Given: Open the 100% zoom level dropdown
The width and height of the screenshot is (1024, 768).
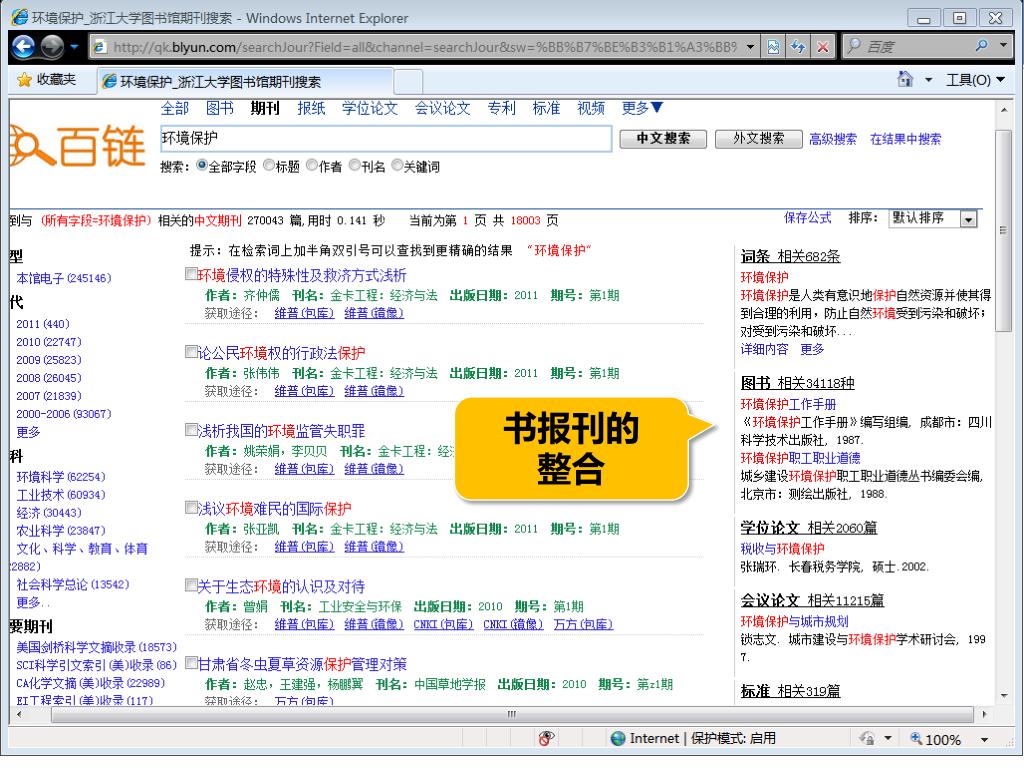Looking at the screenshot, I should click(984, 740).
